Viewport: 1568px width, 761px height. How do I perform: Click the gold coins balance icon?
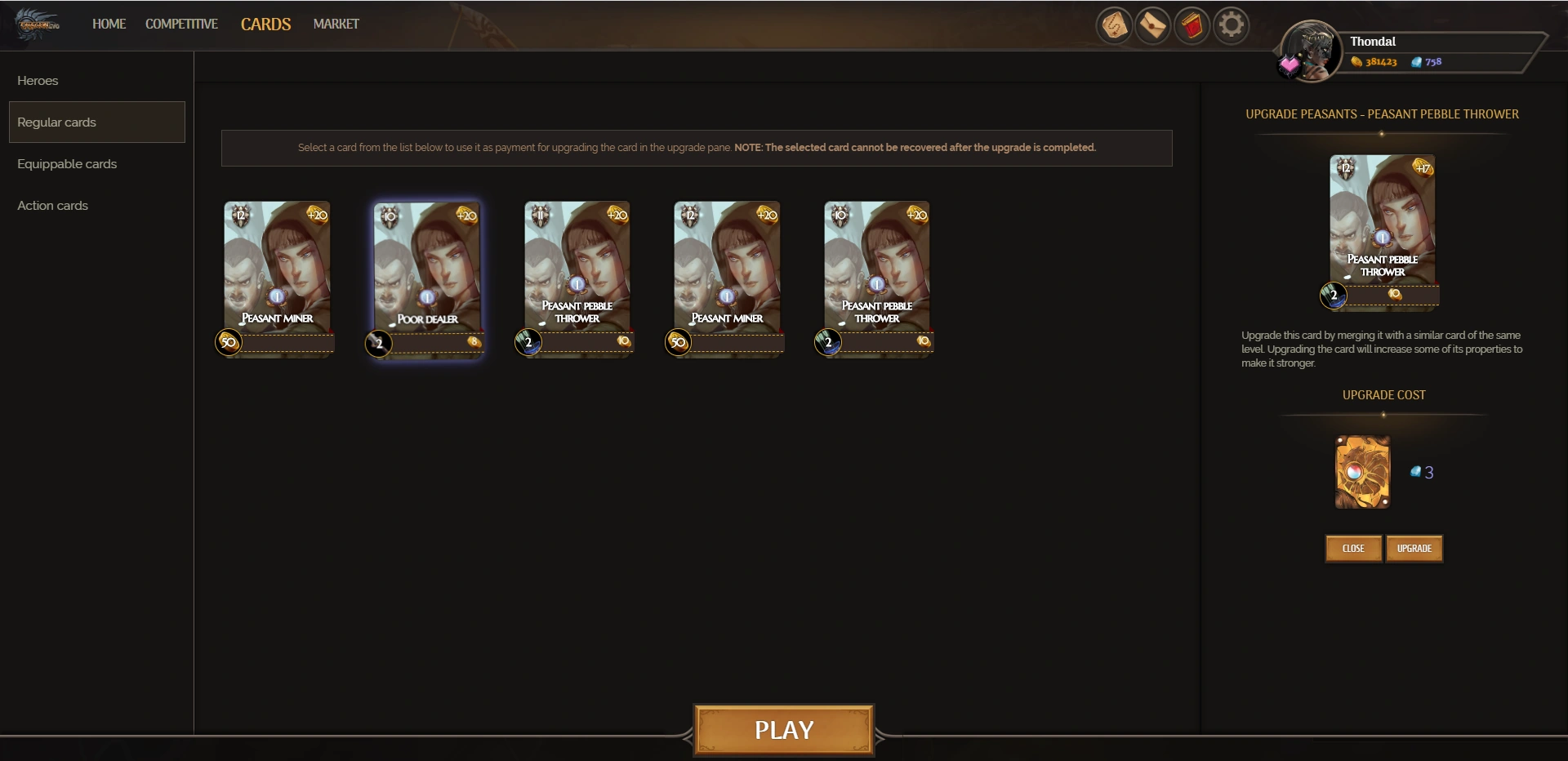(1356, 62)
